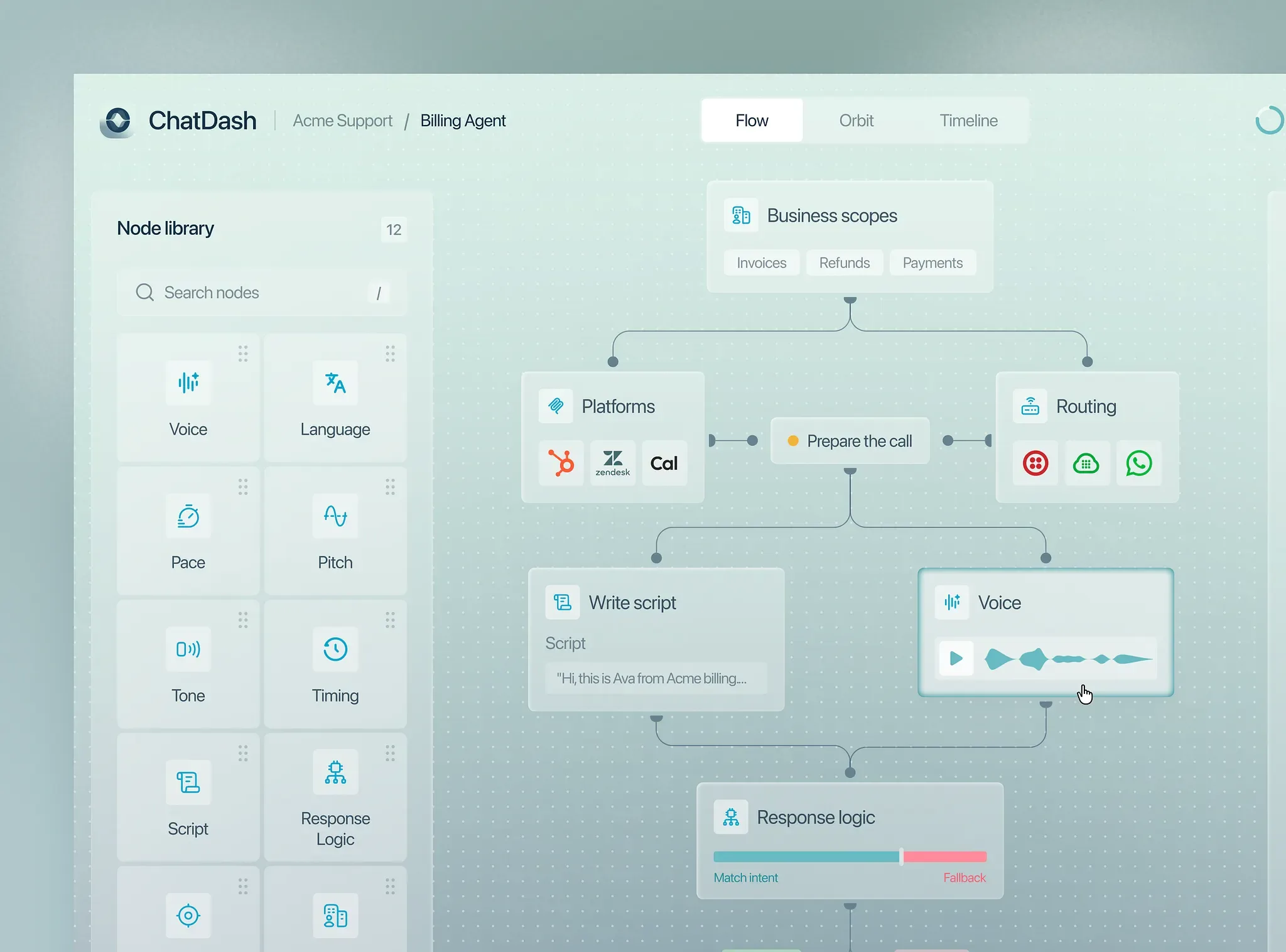1286x952 pixels.
Task: Click the loading spinner at top right
Action: [x=1270, y=120]
